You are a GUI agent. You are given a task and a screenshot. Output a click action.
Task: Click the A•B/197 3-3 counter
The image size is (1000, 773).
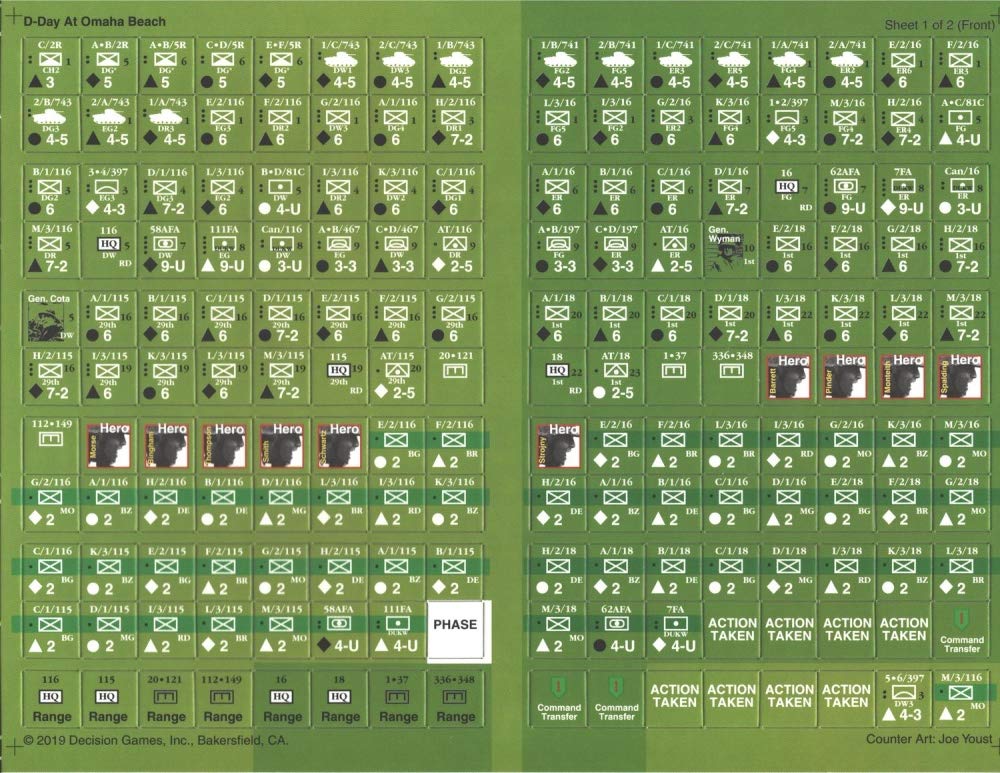558,250
